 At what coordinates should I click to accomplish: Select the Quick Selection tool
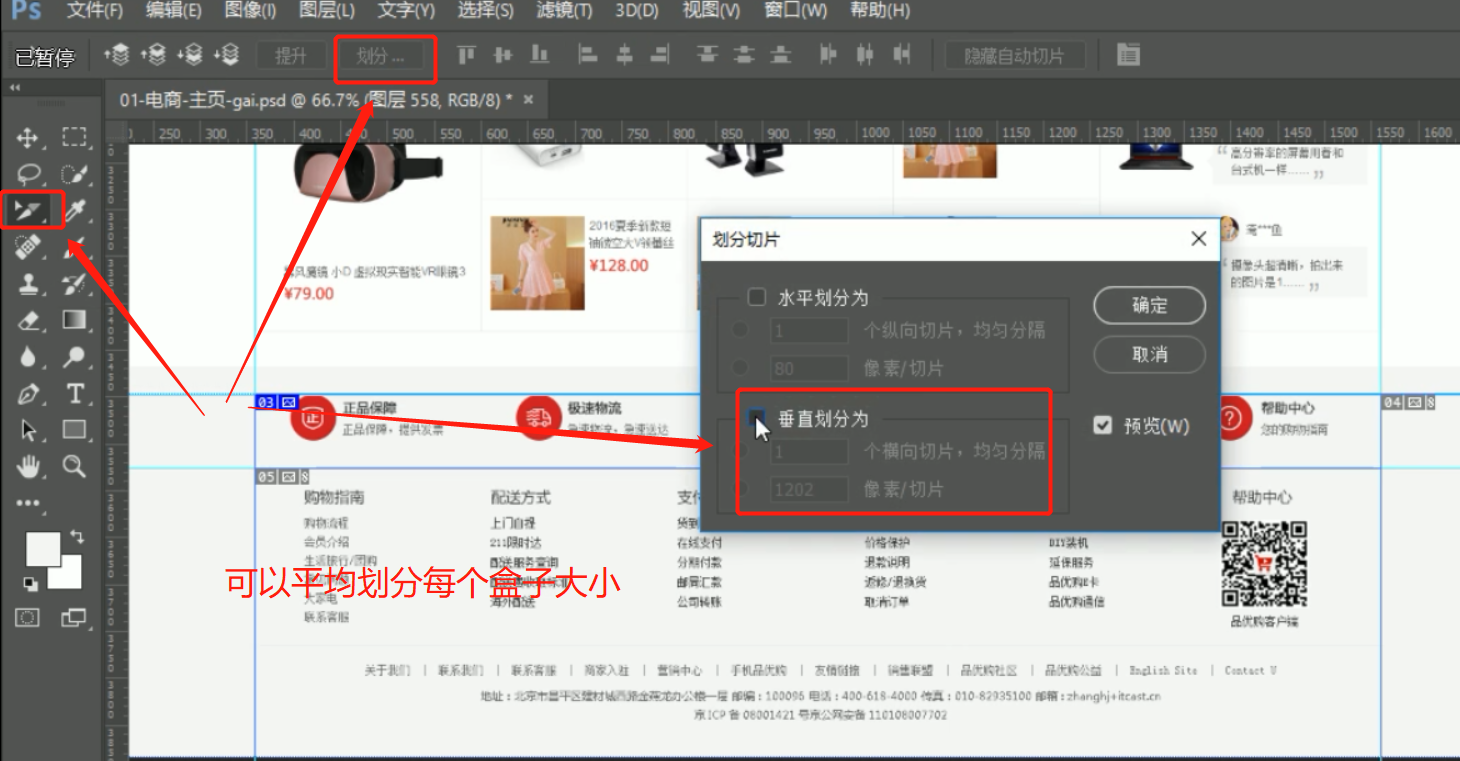(x=74, y=173)
